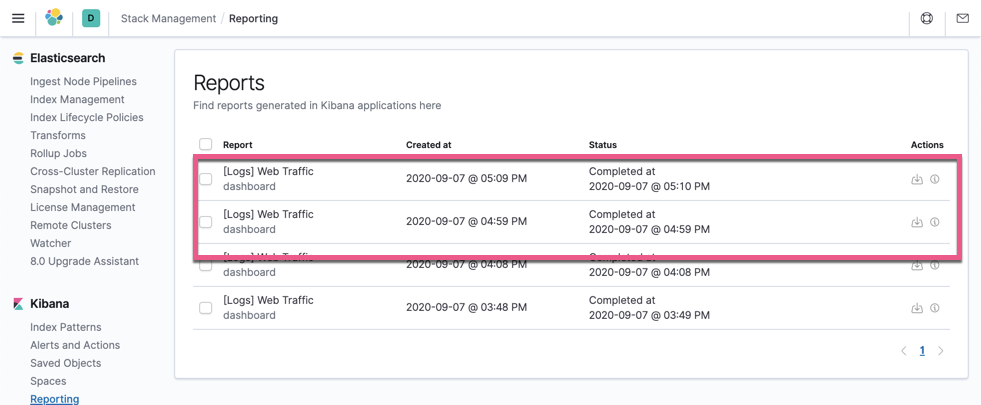Download the 05:09 PM report
This screenshot has width=981, height=405.
tap(917, 179)
